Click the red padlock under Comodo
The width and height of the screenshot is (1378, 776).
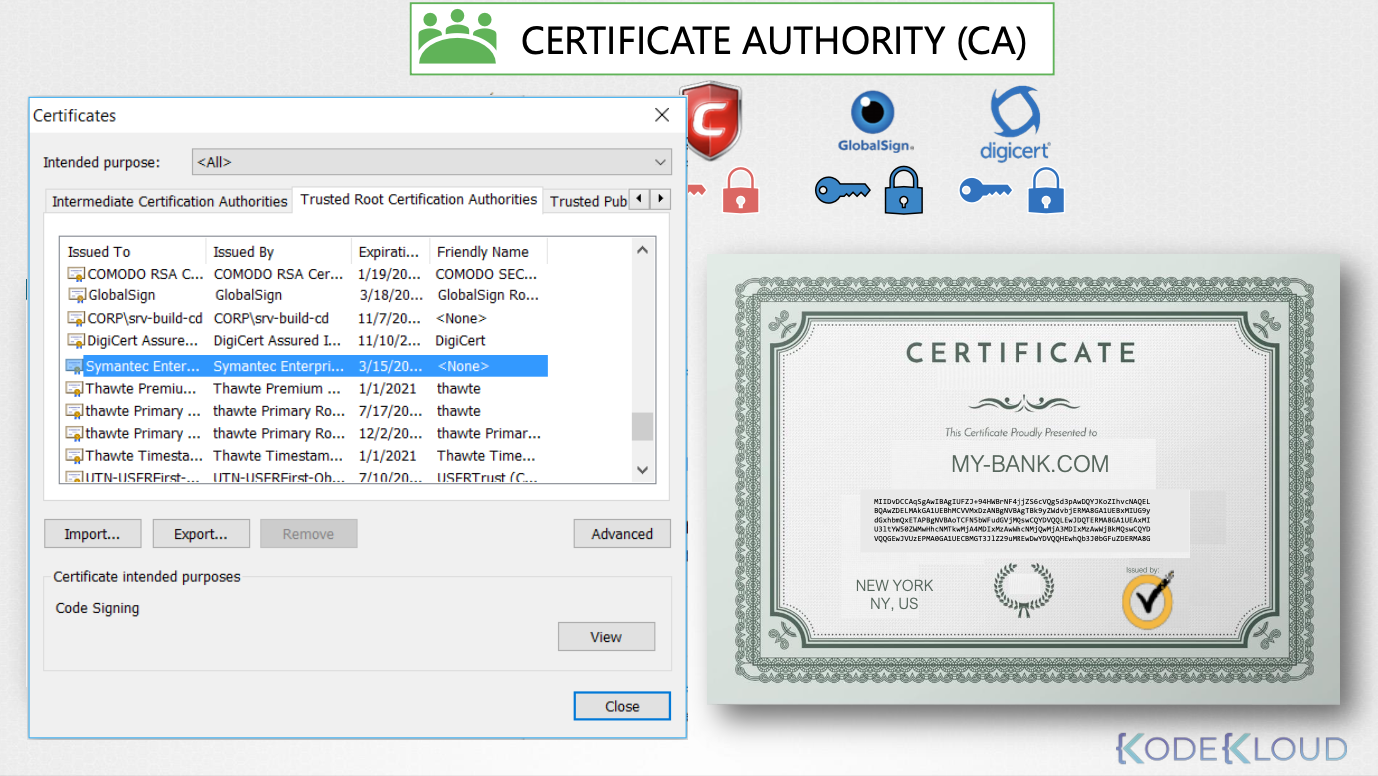pyautogui.click(x=741, y=190)
